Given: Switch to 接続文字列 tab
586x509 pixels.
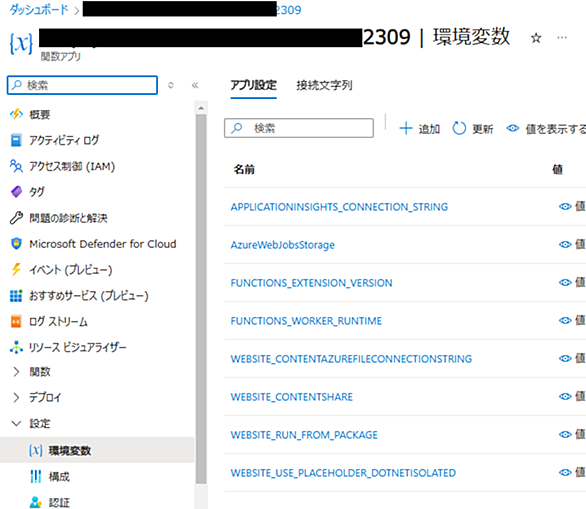Looking at the screenshot, I should (324, 85).
